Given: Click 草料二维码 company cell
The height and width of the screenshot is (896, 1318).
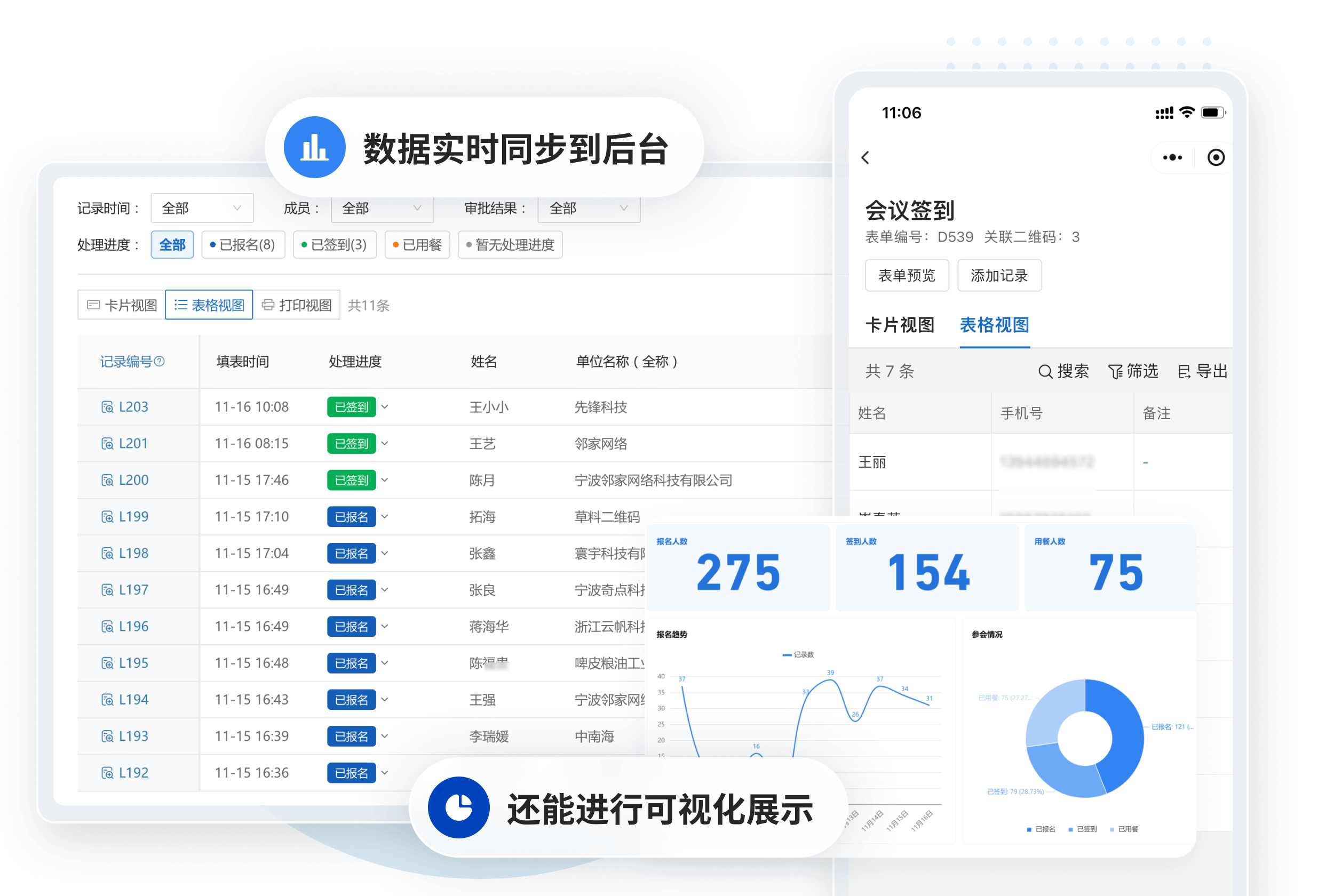Looking at the screenshot, I should [x=607, y=516].
